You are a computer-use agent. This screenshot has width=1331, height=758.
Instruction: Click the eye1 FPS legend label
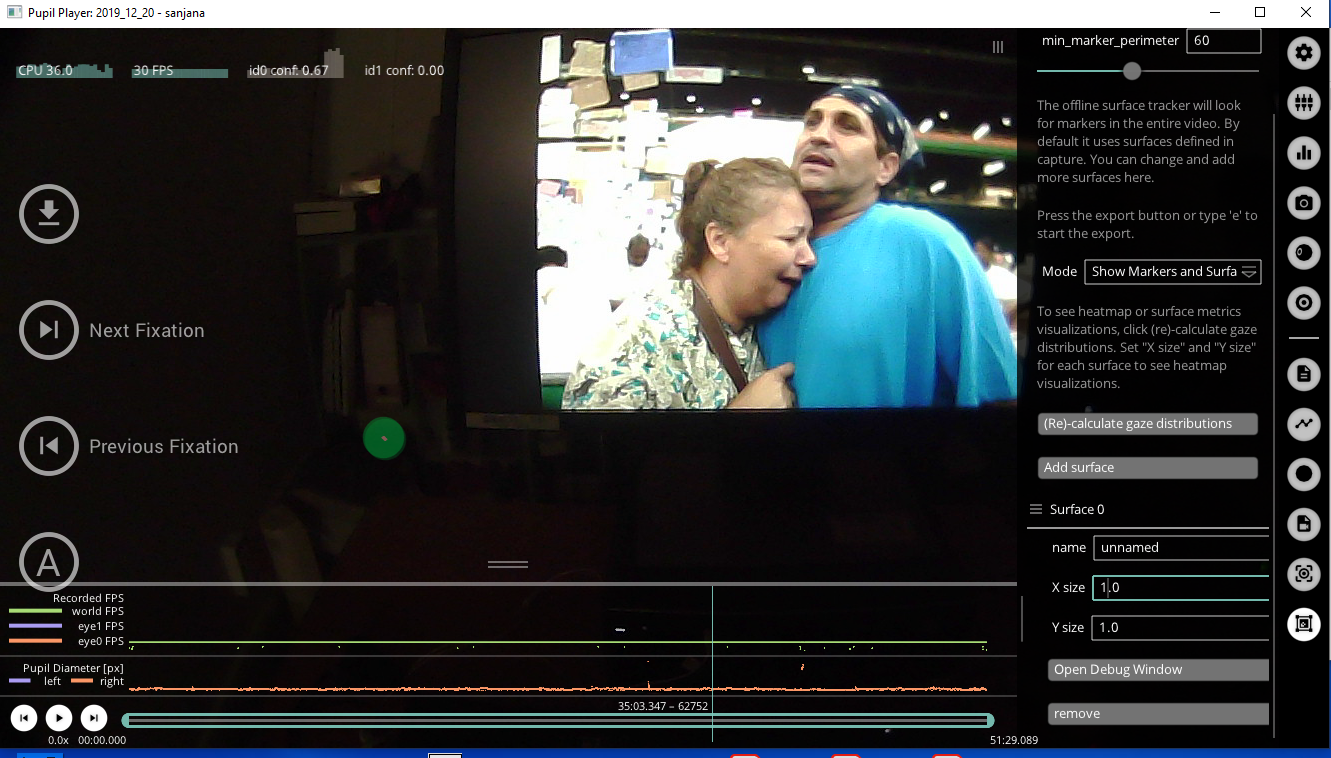[x=101, y=626]
